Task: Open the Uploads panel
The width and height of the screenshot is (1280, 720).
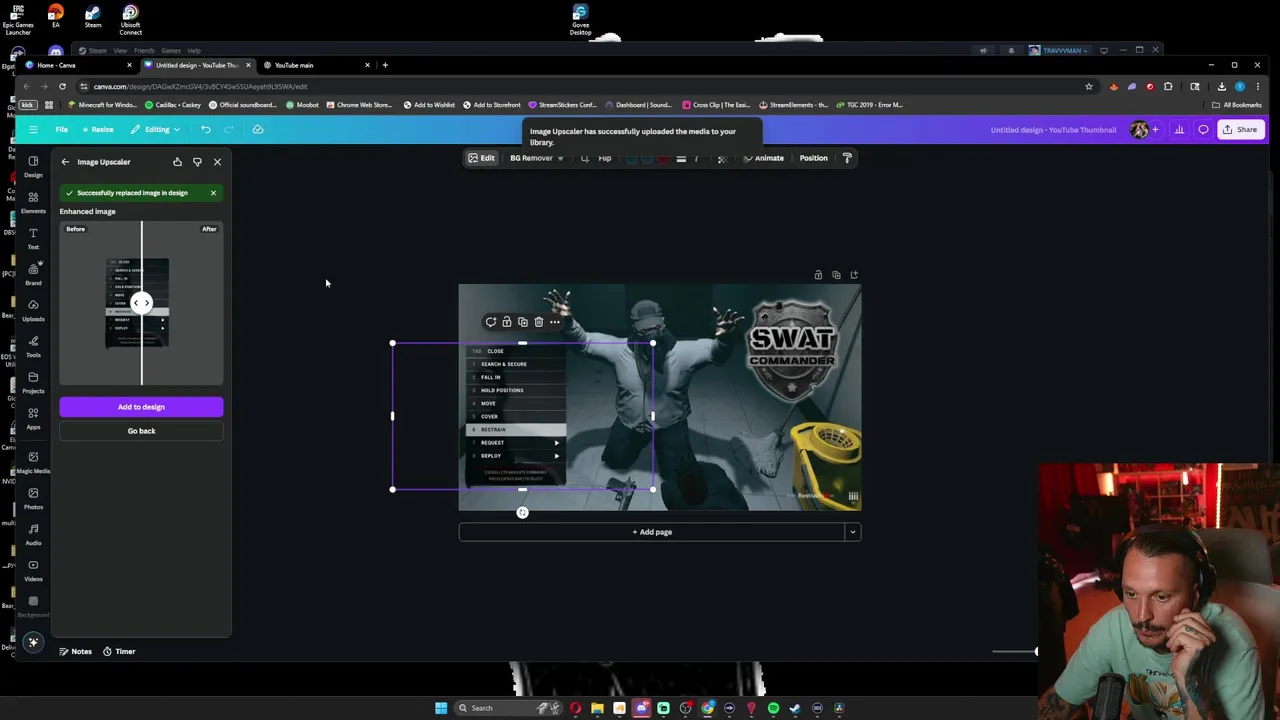Action: (x=33, y=310)
